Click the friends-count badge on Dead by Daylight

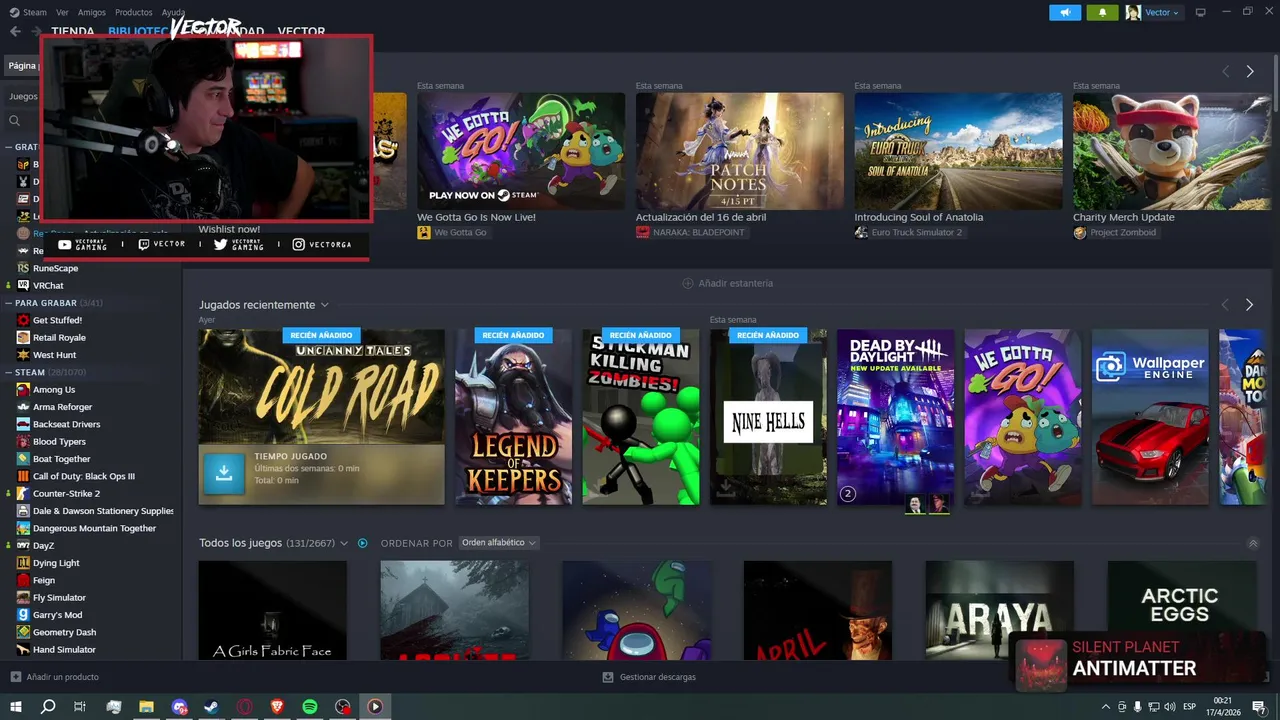(x=847, y=493)
